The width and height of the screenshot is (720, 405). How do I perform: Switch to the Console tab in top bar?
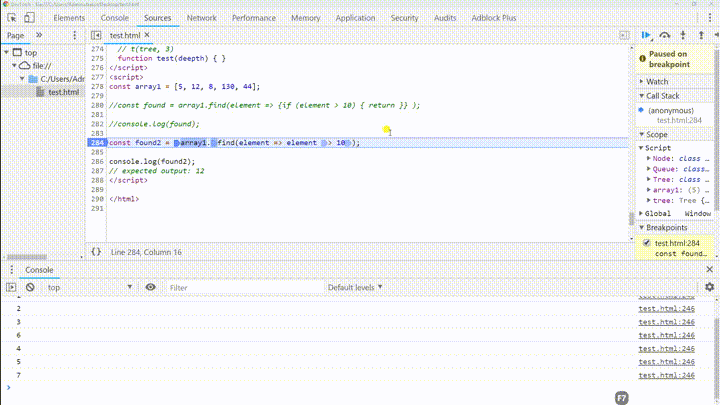click(114, 18)
